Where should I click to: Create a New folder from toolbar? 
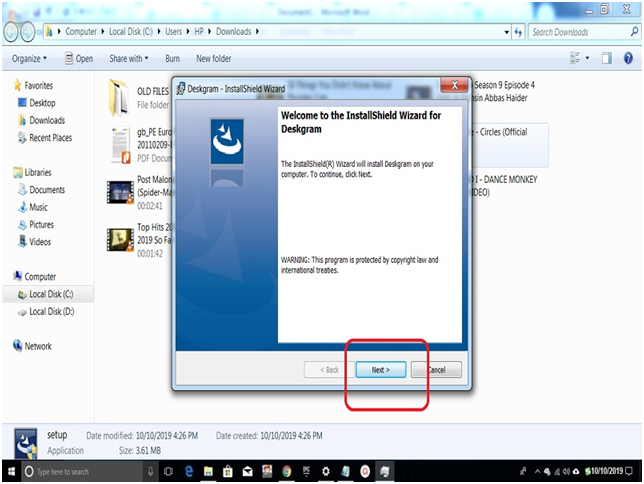pos(214,59)
